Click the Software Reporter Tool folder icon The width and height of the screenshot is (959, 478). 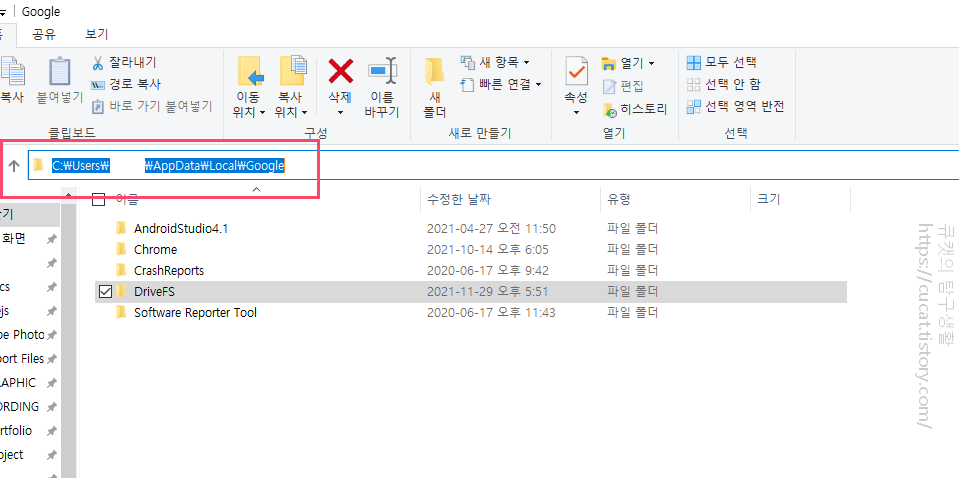120,312
